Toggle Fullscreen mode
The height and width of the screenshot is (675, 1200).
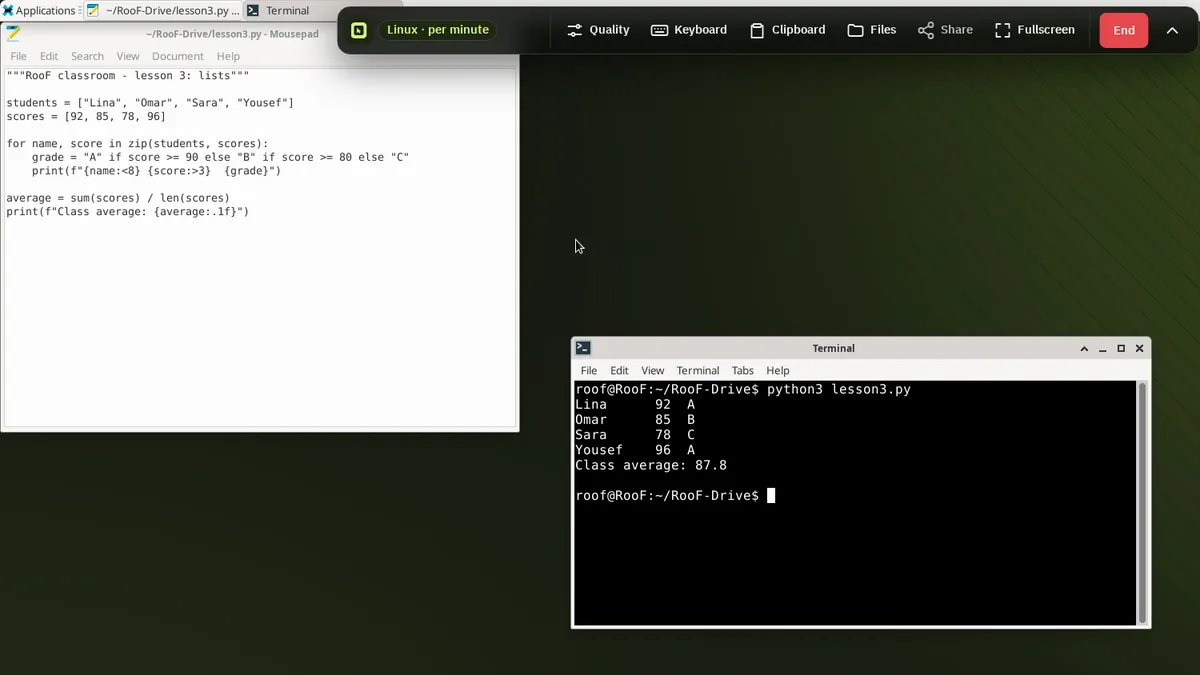1035,30
